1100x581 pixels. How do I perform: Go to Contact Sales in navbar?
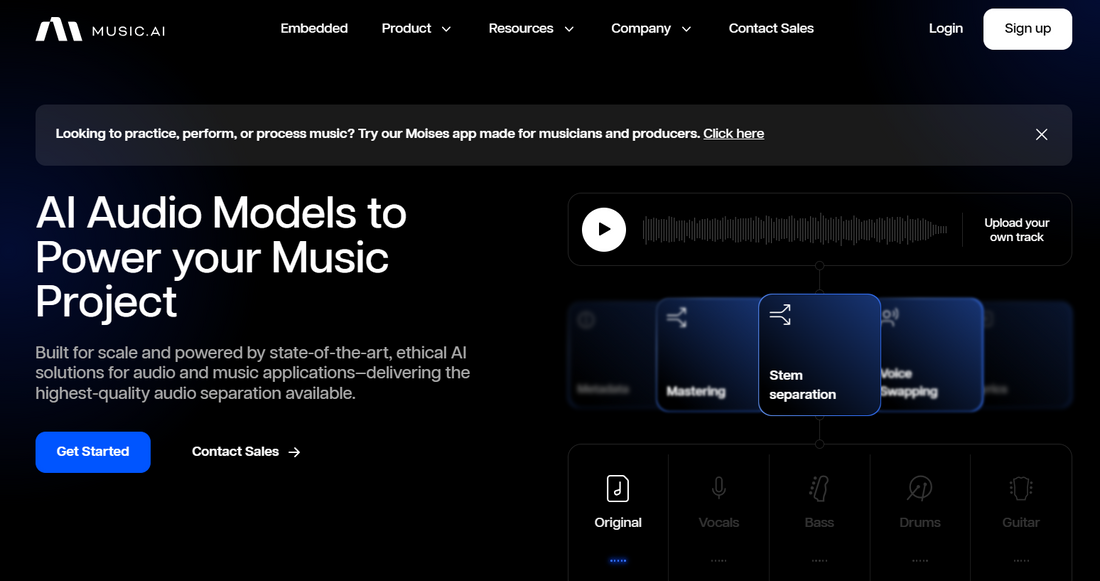coord(771,29)
